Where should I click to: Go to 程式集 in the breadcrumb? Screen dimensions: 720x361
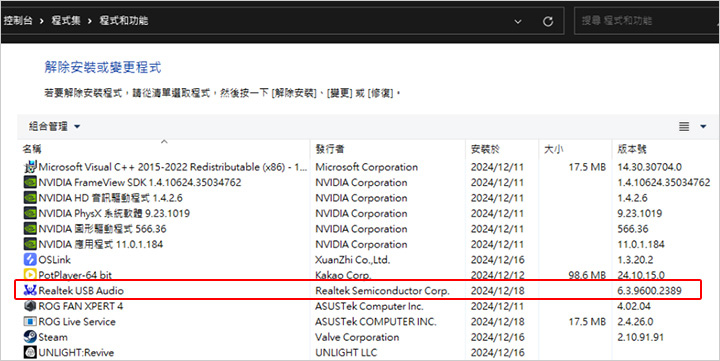[x=66, y=21]
